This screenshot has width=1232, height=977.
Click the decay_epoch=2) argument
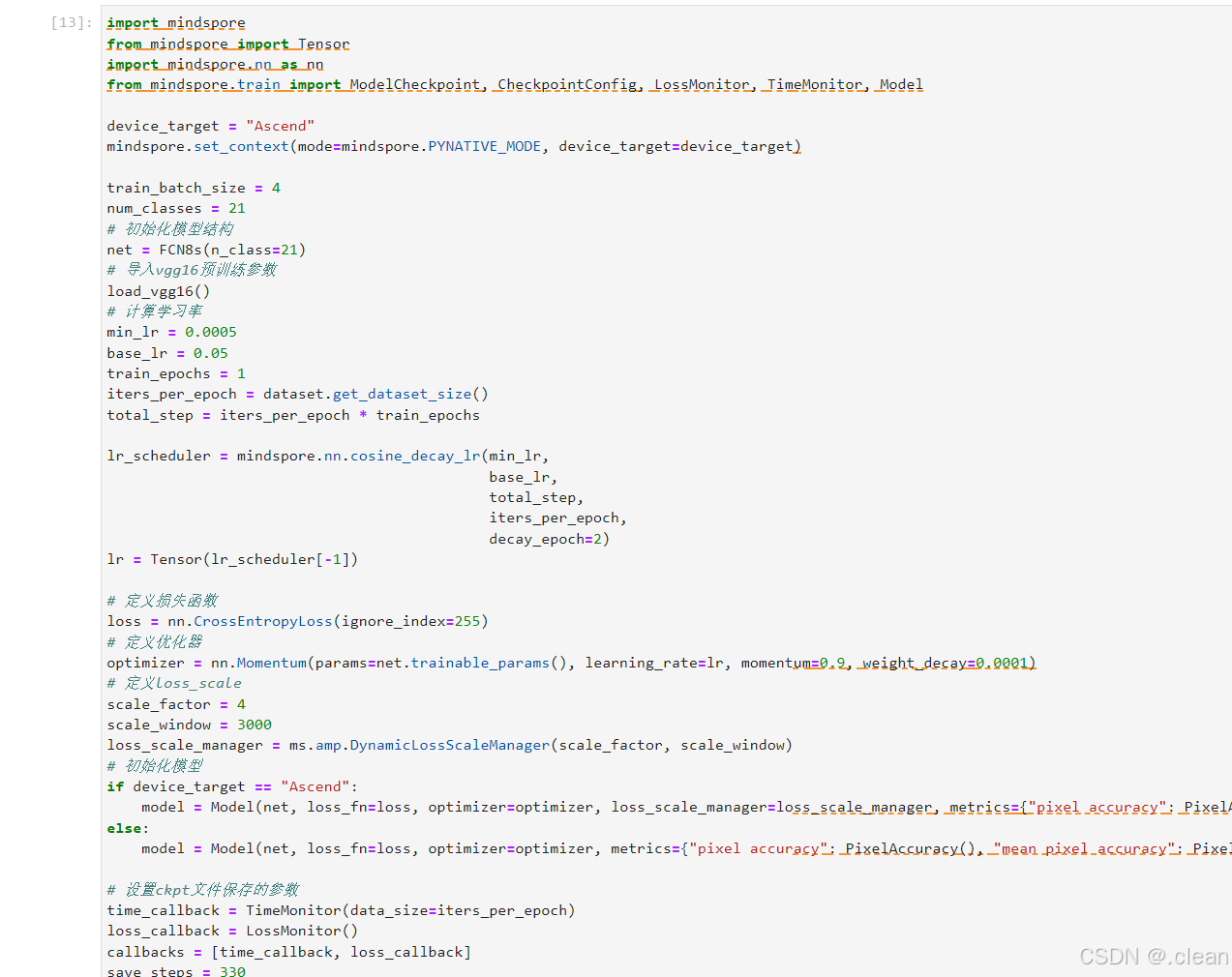(x=549, y=539)
